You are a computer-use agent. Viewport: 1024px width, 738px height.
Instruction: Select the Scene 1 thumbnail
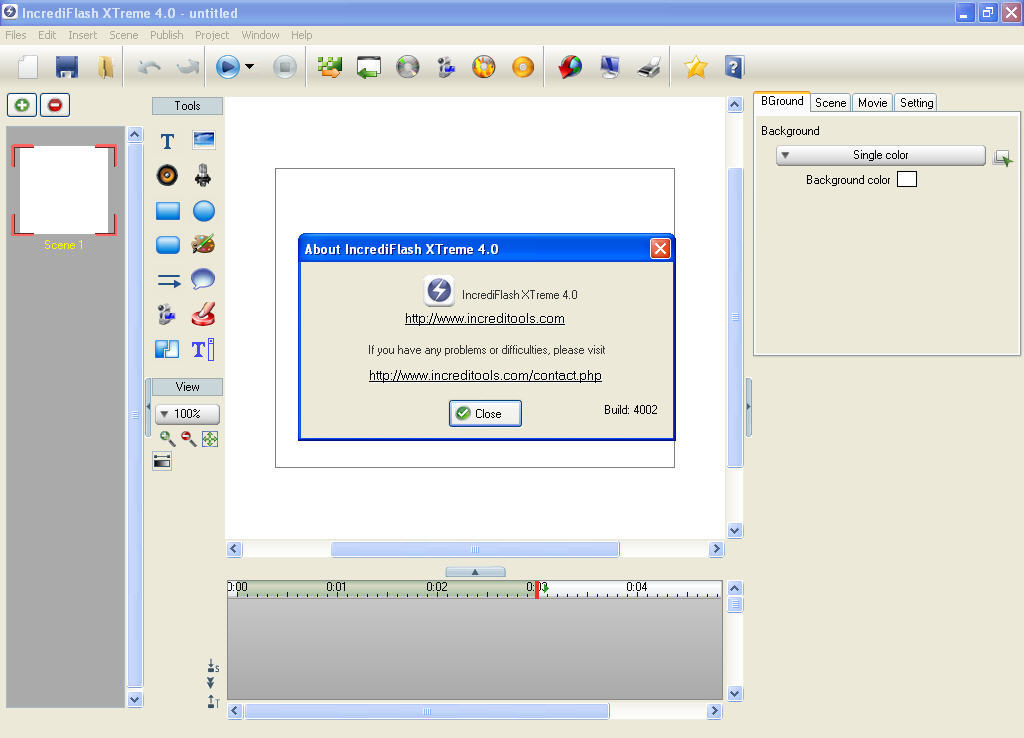point(64,190)
